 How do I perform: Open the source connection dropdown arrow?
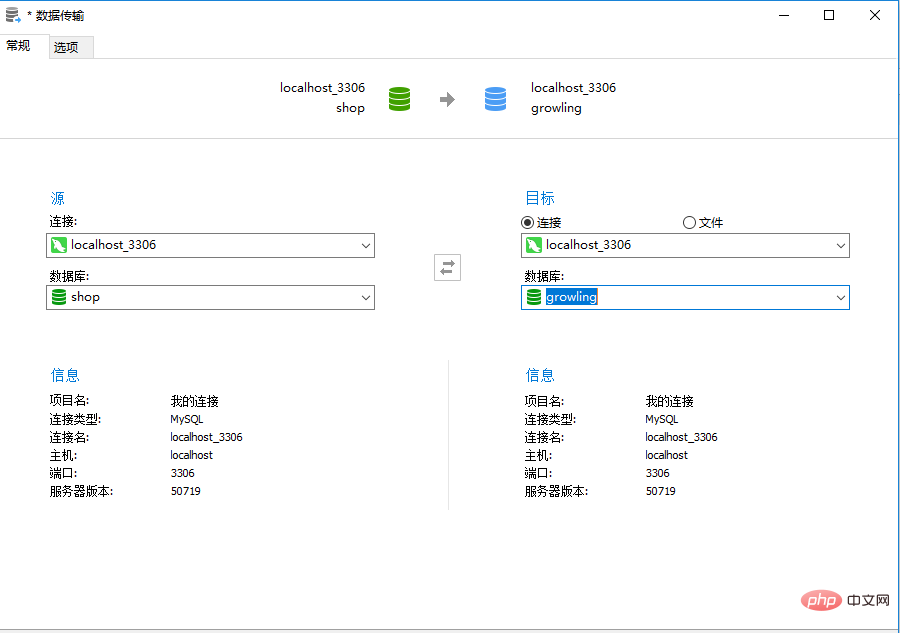(366, 246)
